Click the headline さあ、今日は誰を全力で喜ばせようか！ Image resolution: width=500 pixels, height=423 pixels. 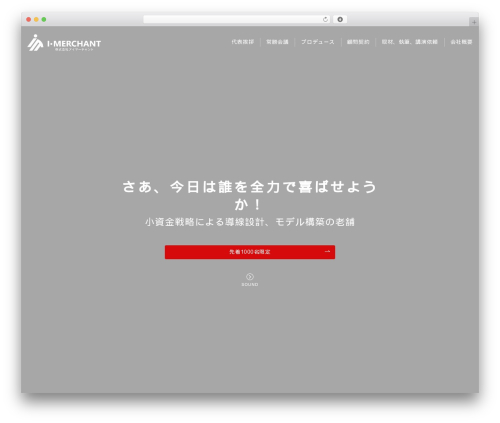[250, 195]
